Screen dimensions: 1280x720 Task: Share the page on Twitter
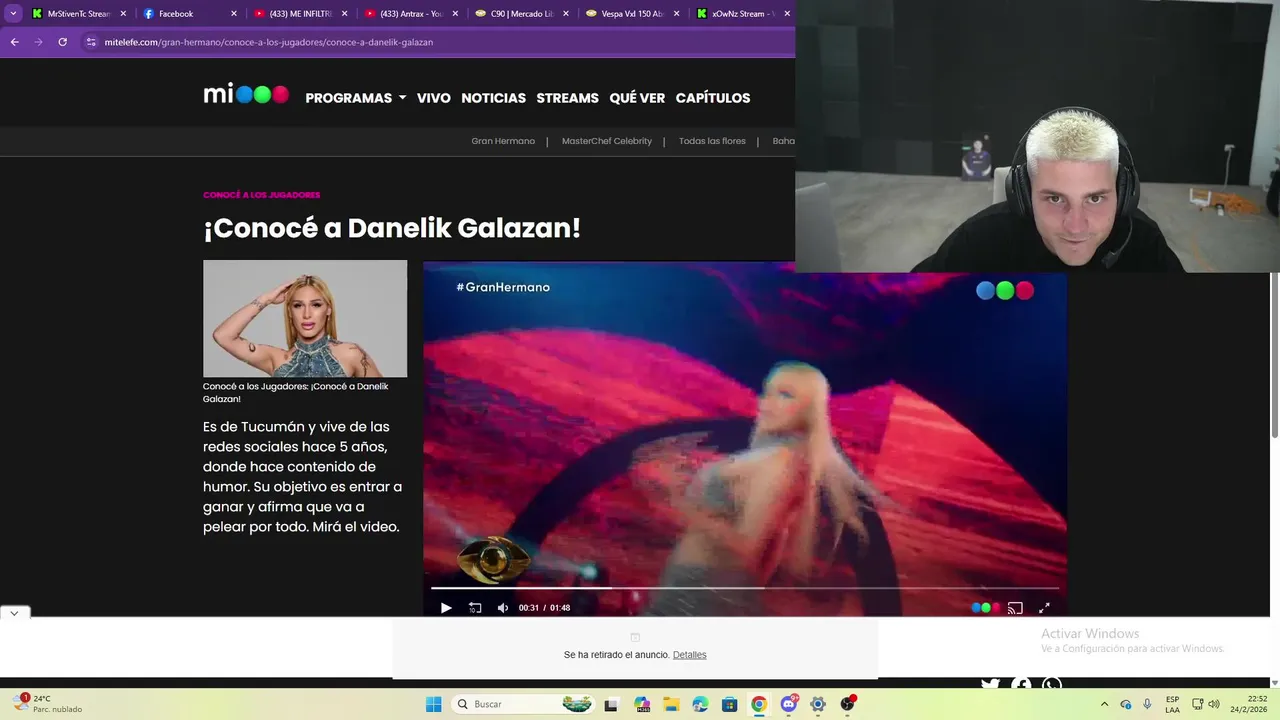click(x=990, y=685)
